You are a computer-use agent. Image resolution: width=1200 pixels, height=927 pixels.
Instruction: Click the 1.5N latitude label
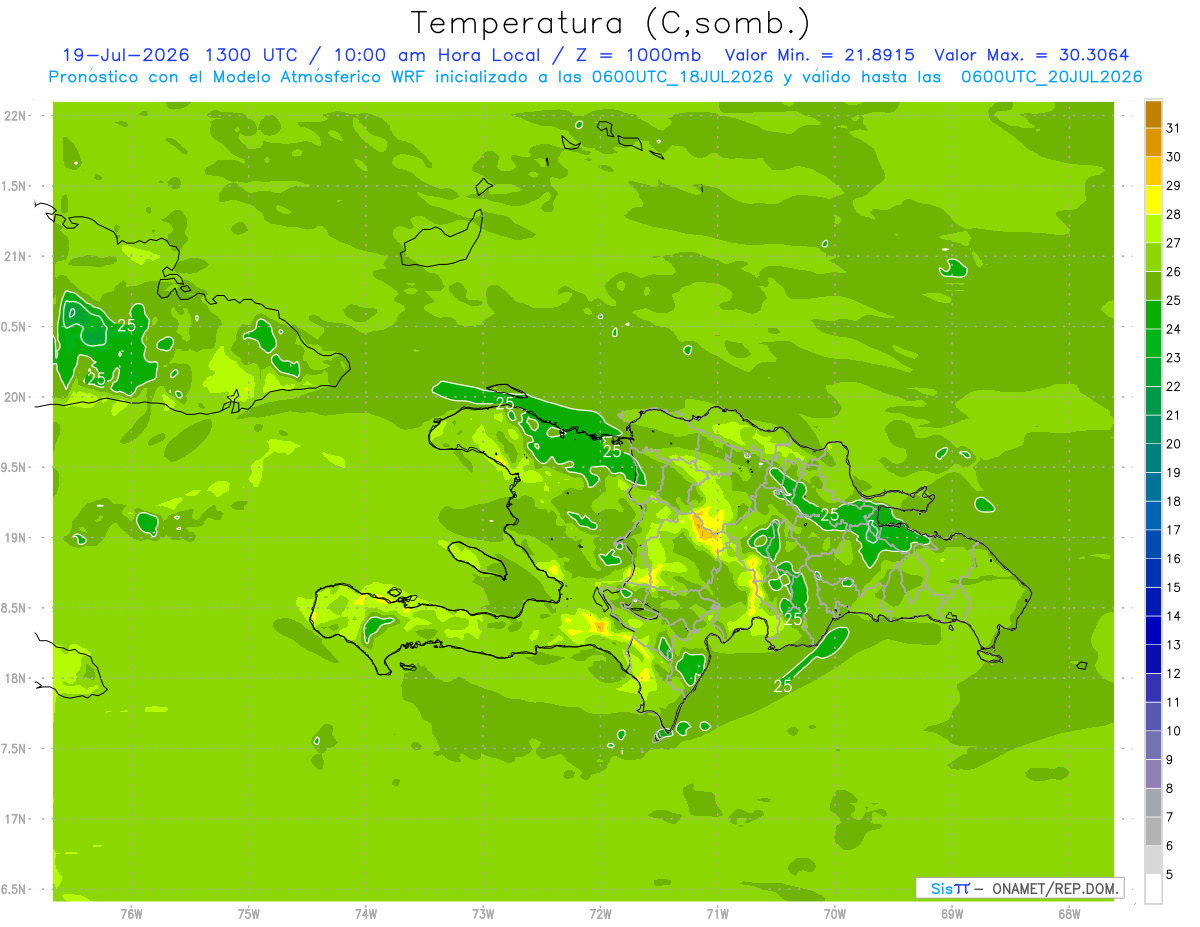[14, 186]
